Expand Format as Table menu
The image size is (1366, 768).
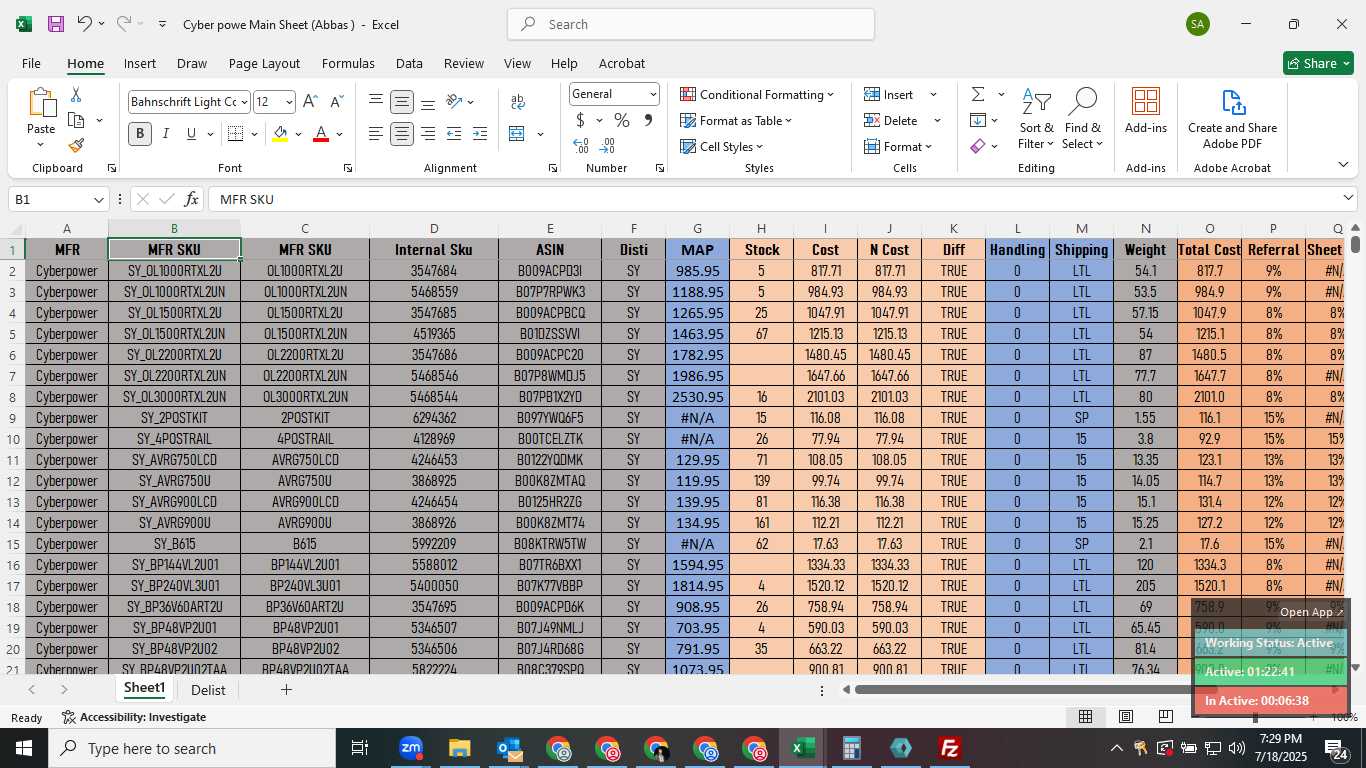[736, 120]
